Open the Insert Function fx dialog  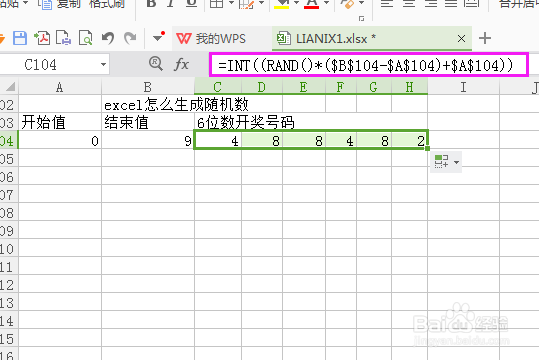(182, 64)
